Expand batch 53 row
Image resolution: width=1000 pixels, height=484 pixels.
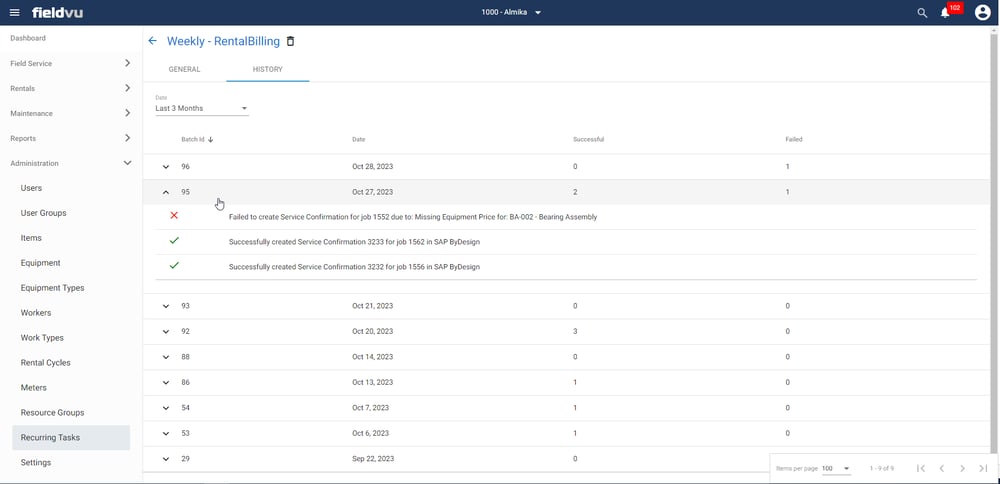tap(166, 434)
